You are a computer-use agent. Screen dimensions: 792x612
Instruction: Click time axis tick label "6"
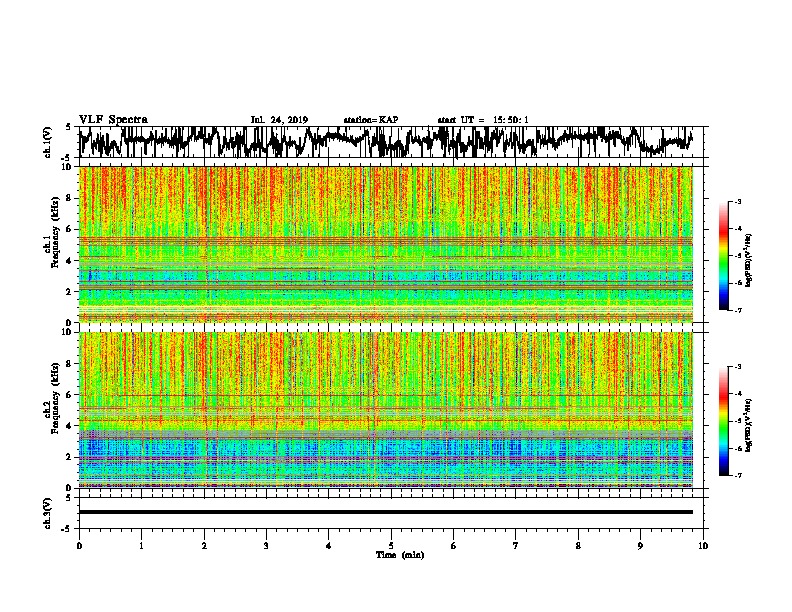pos(454,545)
